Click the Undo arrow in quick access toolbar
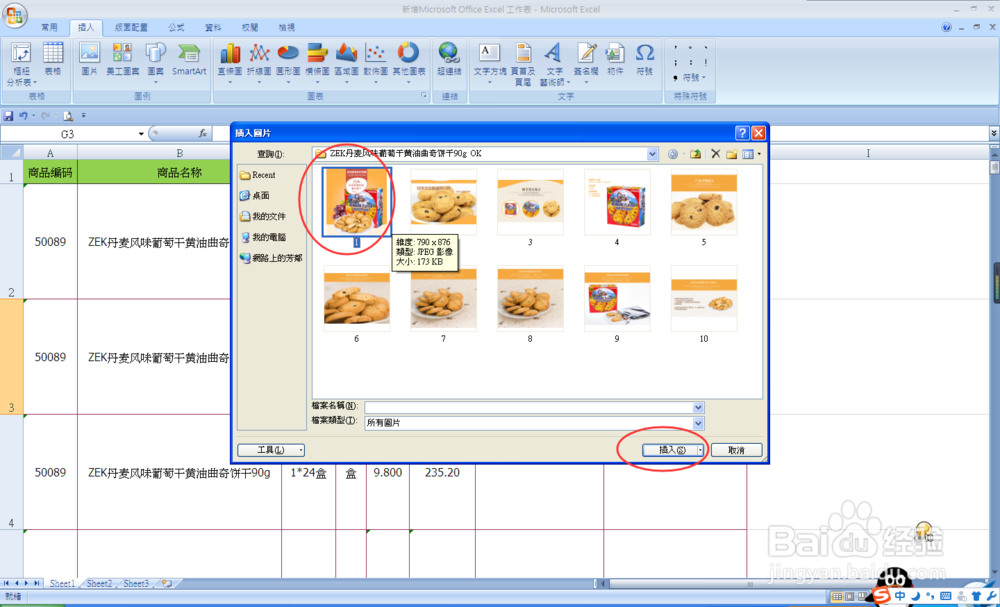The image size is (1000, 607). pyautogui.click(x=23, y=116)
